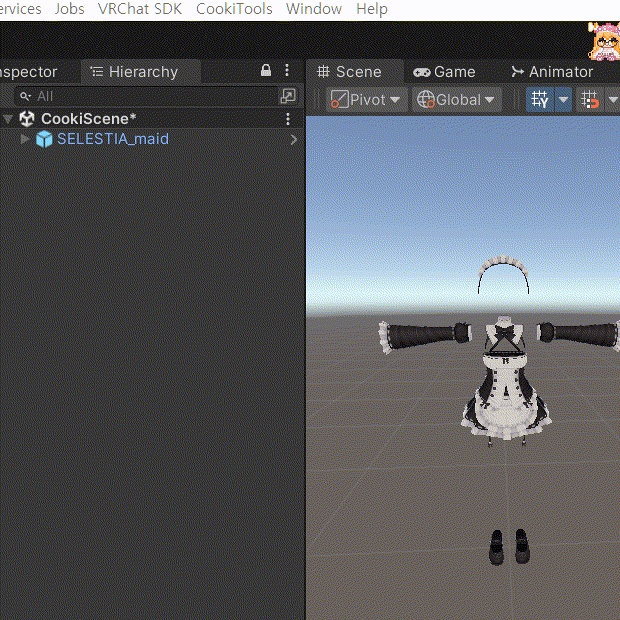Open the Global handle rotation dropdown
This screenshot has height=620, width=620.
pos(456,100)
